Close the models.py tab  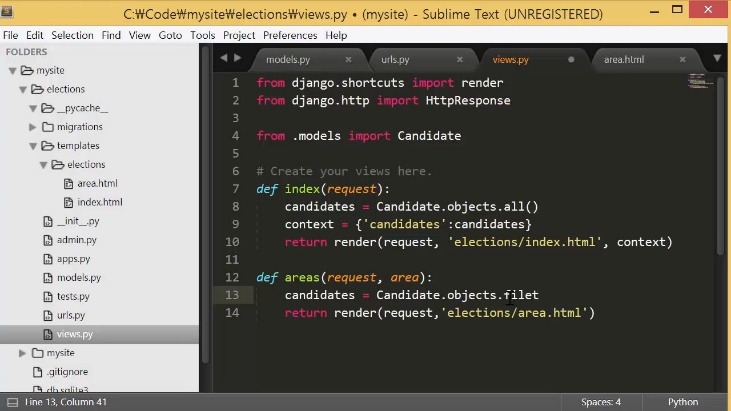pos(348,60)
